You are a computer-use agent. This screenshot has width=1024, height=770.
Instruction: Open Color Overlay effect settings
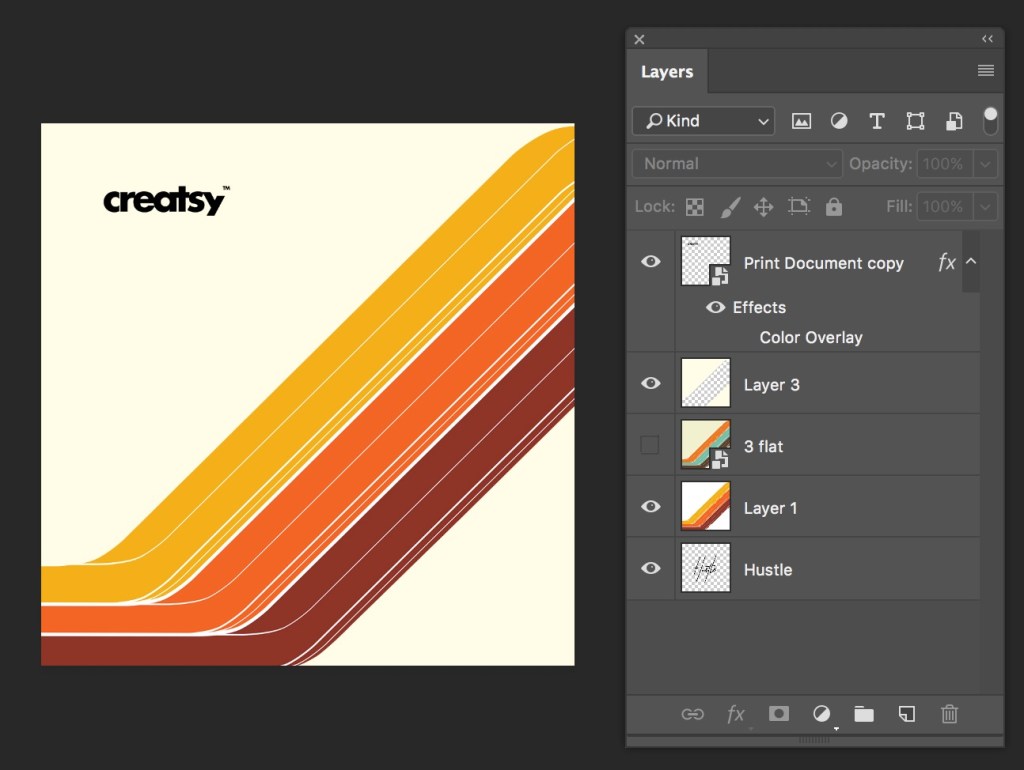pyautogui.click(x=811, y=337)
